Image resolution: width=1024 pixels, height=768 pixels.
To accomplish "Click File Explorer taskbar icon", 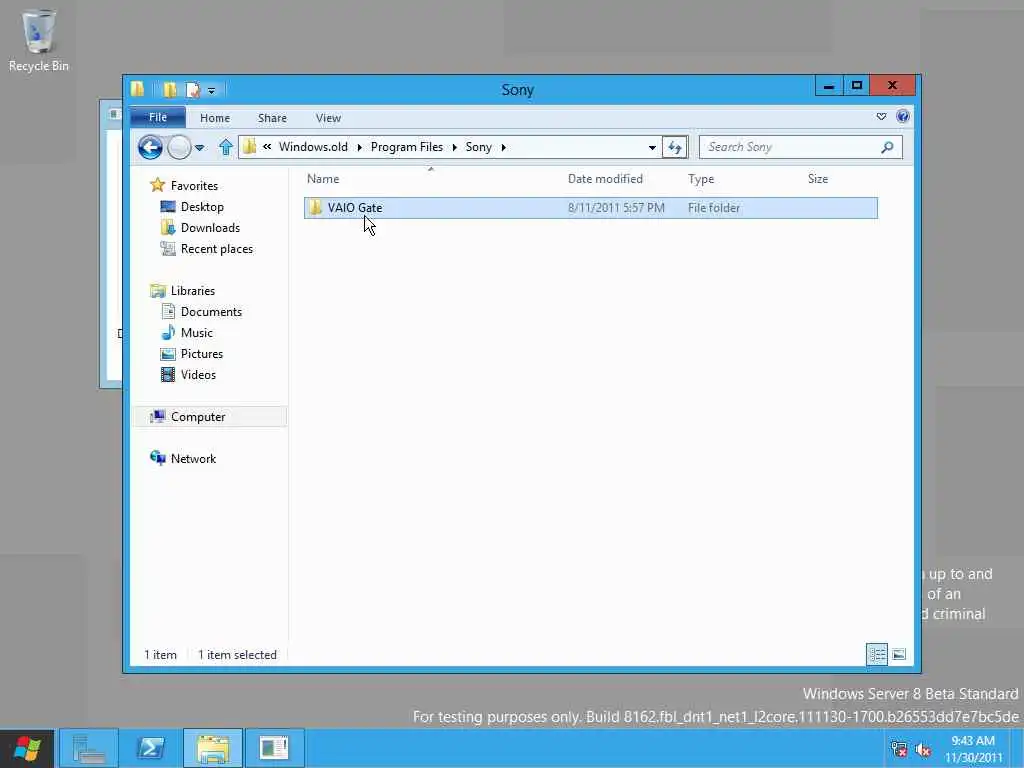I will tap(213, 748).
